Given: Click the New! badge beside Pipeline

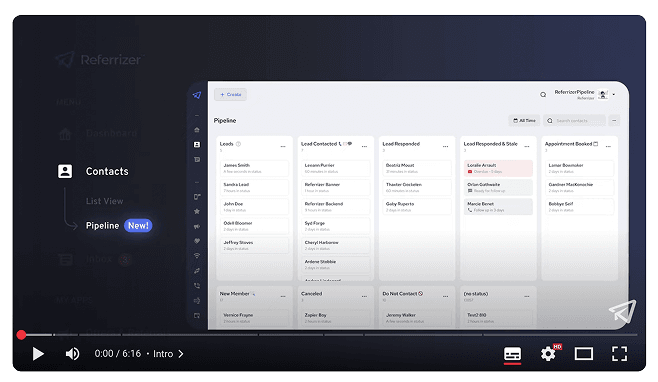Looking at the screenshot, I should 138,225.
